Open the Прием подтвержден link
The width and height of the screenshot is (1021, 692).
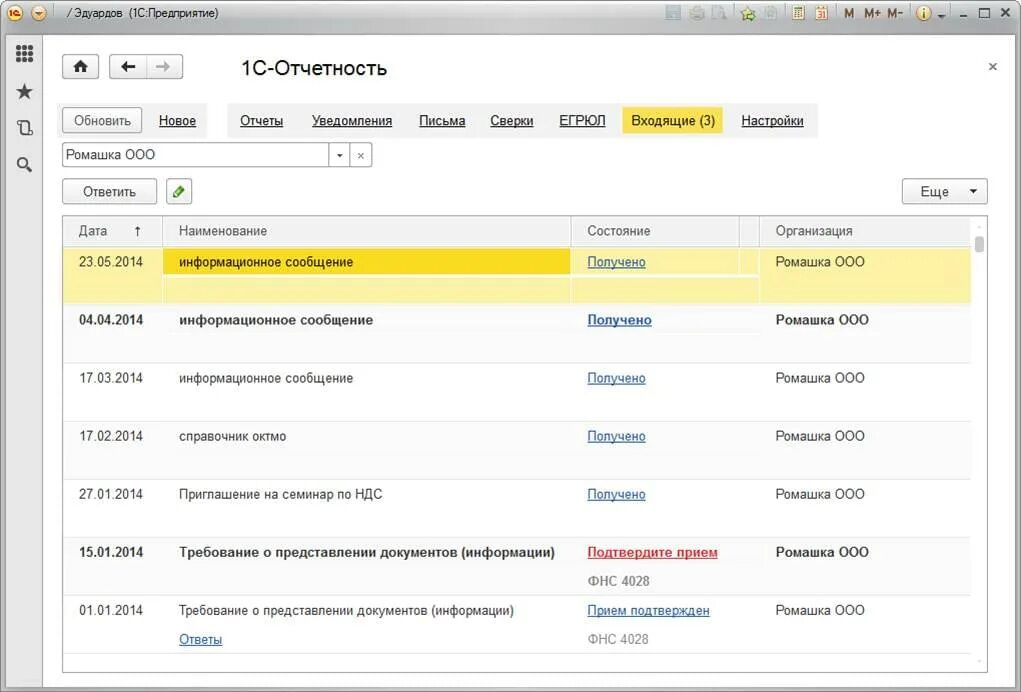tap(649, 611)
